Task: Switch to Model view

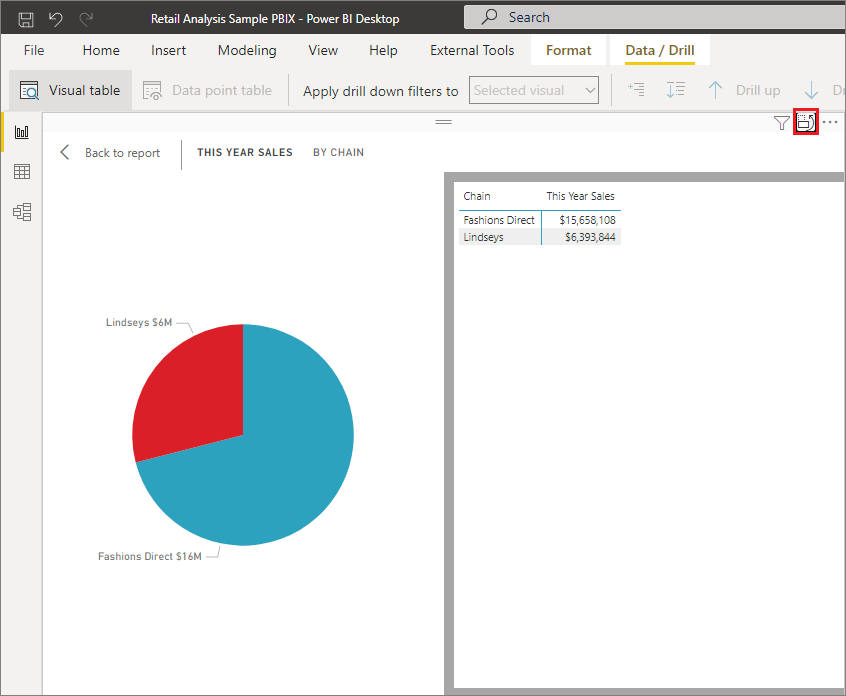Action: coord(22,212)
